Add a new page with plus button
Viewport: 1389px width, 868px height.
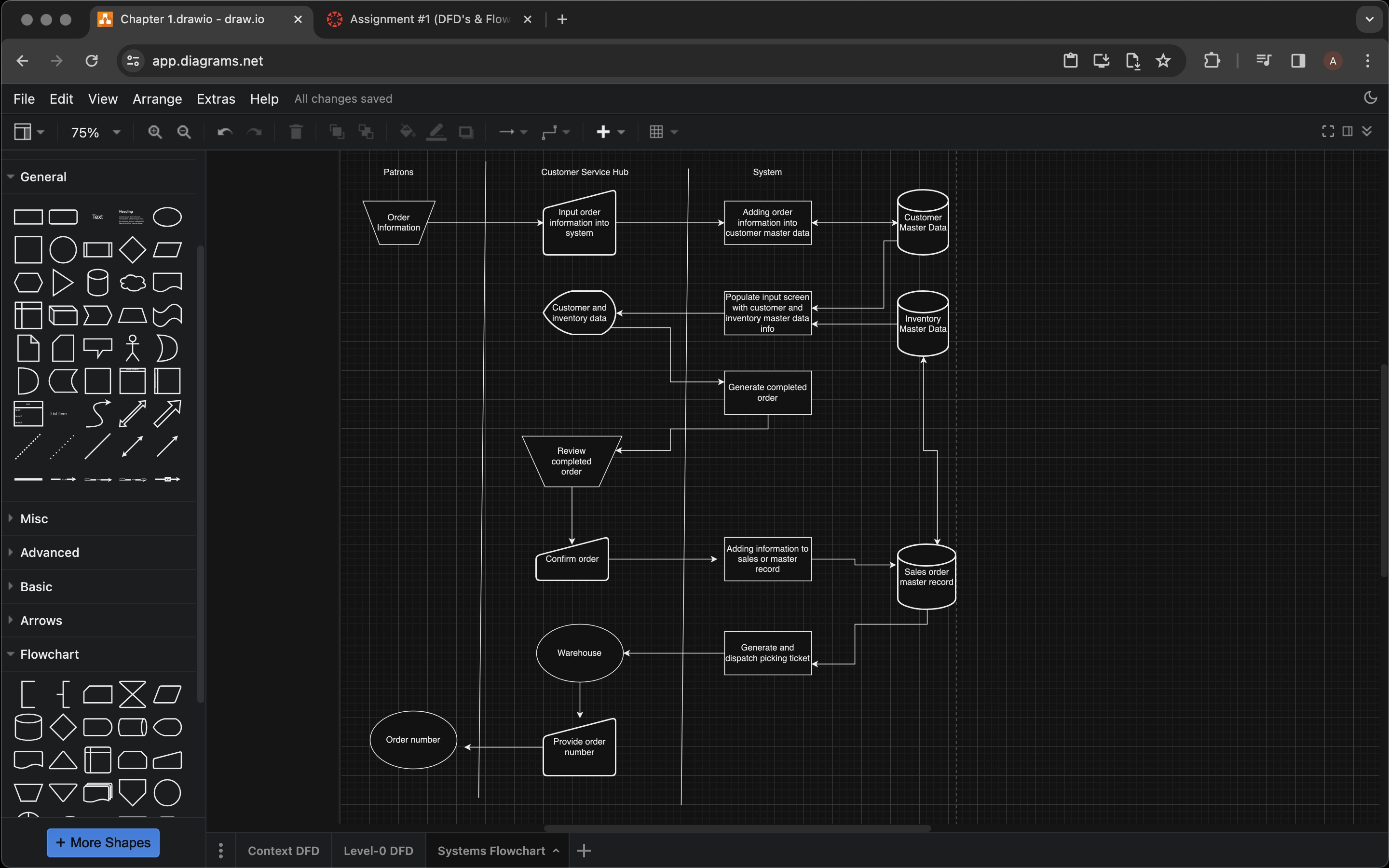[584, 850]
